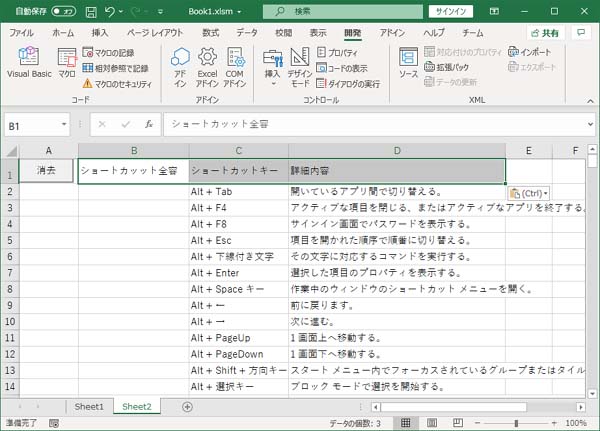Click the 100% zoom level
The image size is (600, 431).
576,423
